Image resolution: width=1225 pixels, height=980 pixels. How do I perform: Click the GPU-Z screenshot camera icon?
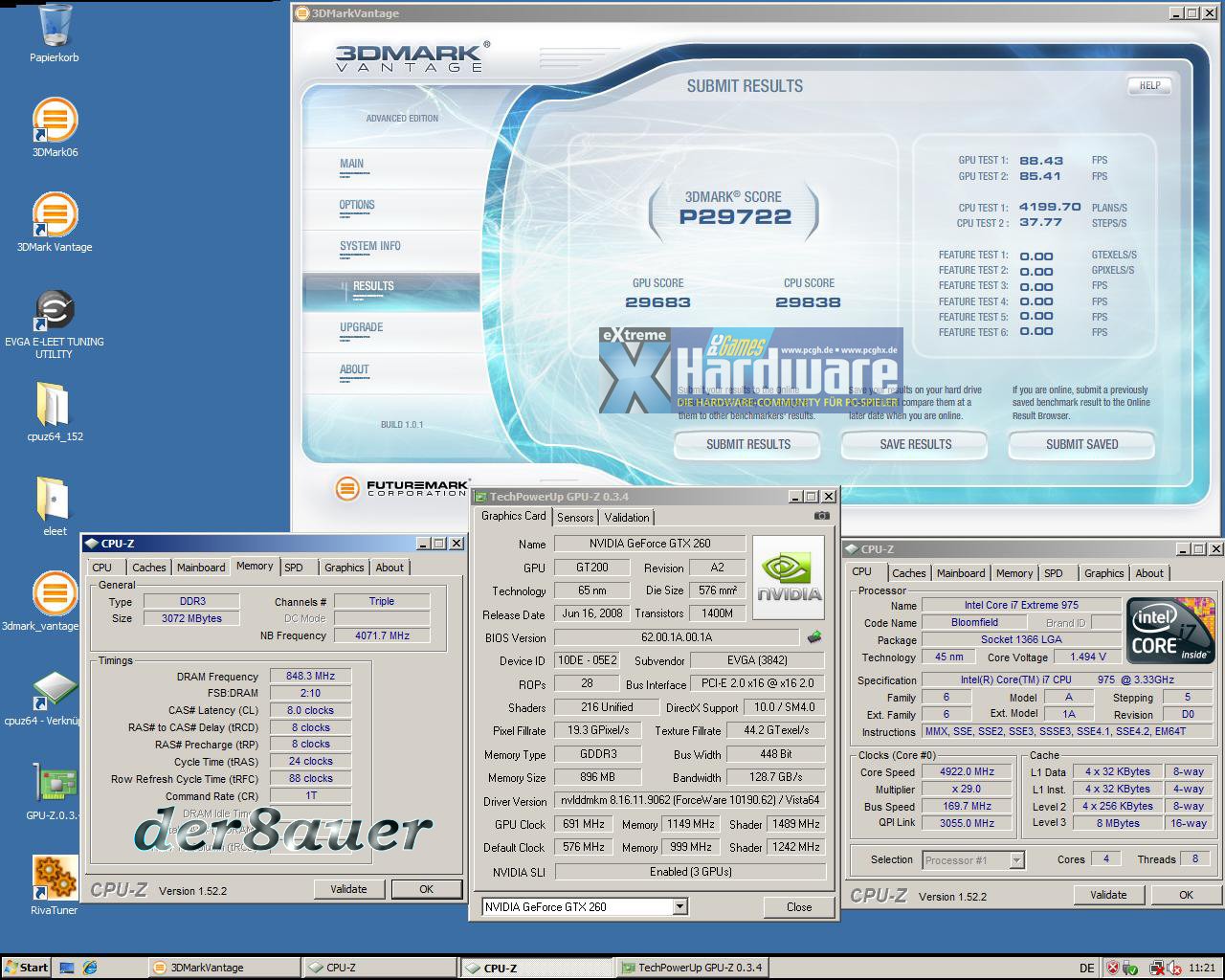point(821,516)
